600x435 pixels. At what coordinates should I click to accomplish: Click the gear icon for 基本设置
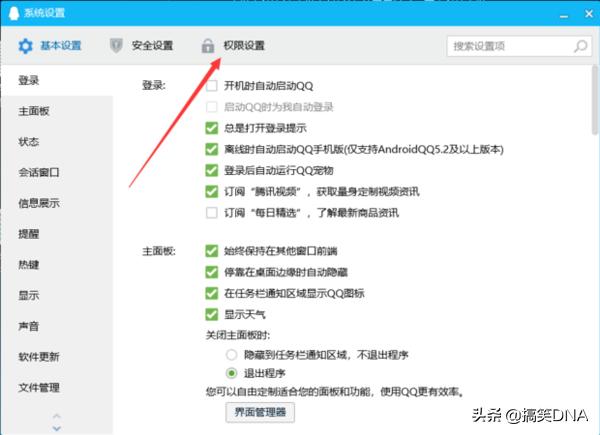point(25,46)
